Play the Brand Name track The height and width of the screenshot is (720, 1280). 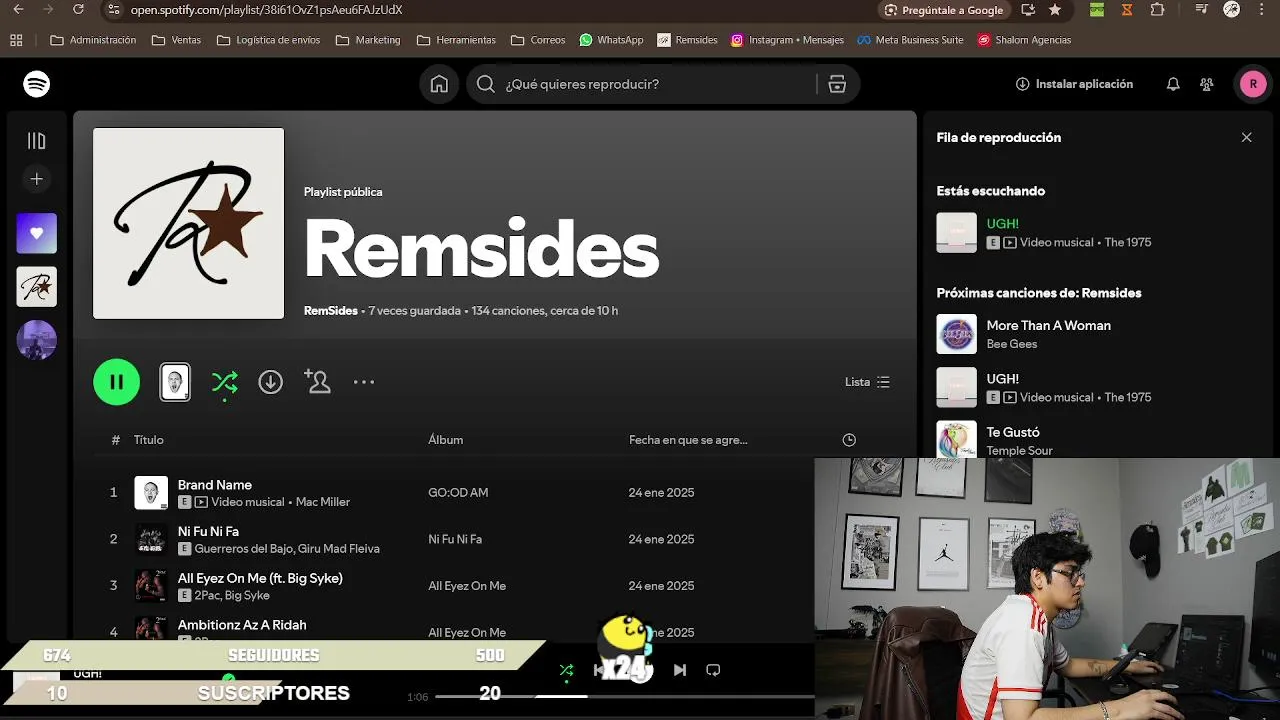(215, 485)
